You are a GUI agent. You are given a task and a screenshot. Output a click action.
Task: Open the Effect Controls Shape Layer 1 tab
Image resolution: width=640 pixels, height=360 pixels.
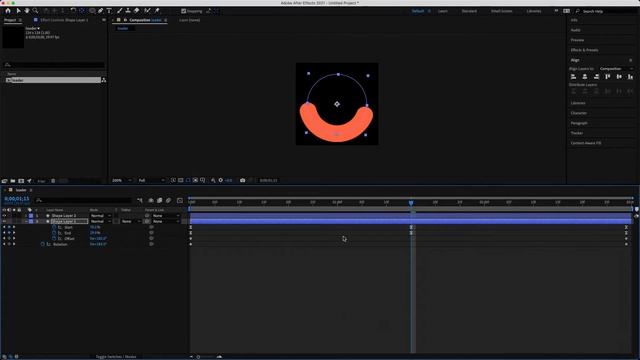pyautogui.click(x=64, y=20)
